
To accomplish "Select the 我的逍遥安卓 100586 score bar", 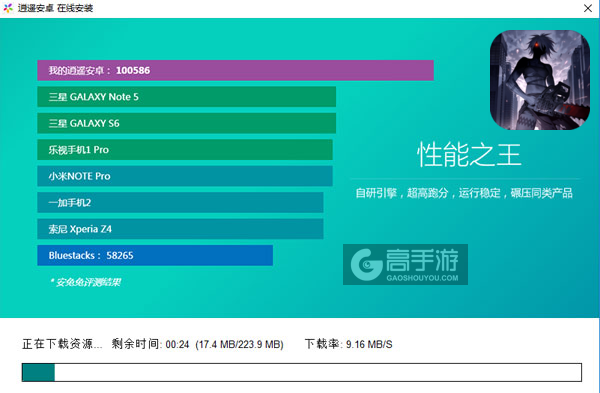I will point(235,70).
